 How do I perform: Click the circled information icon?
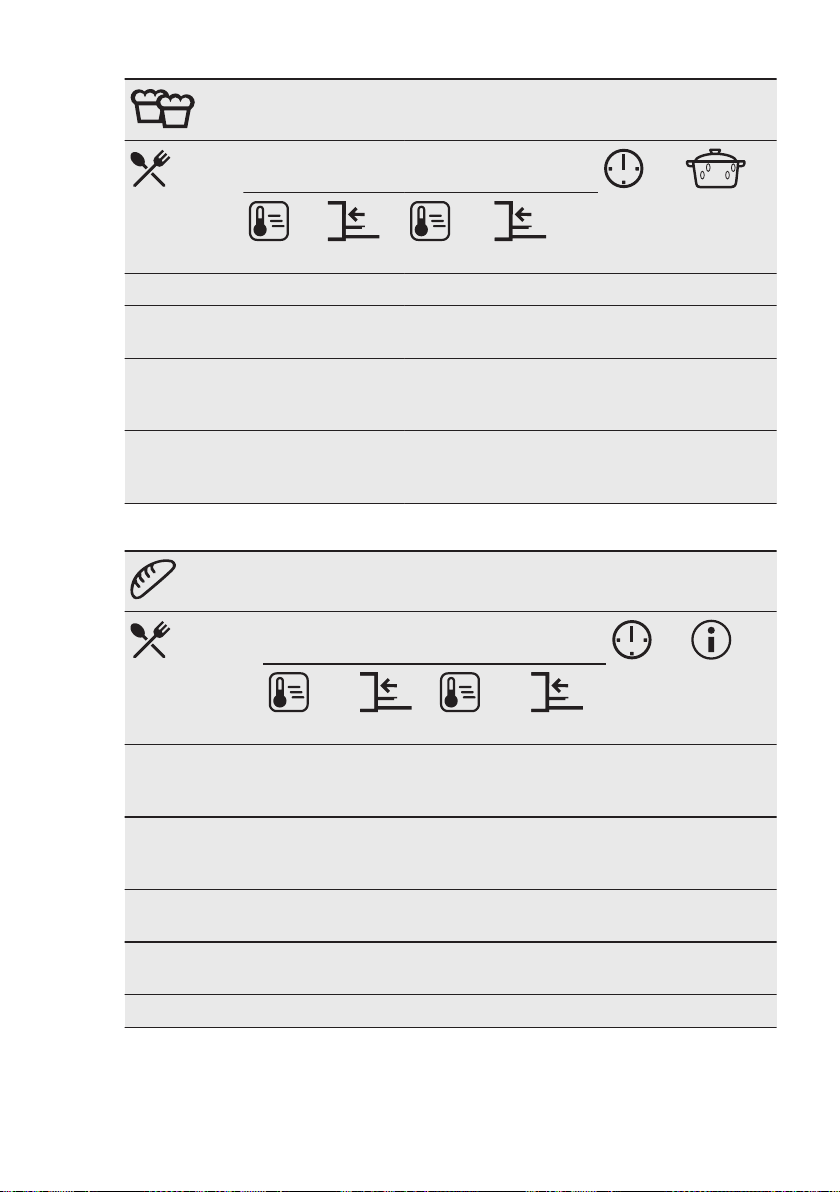[711, 639]
